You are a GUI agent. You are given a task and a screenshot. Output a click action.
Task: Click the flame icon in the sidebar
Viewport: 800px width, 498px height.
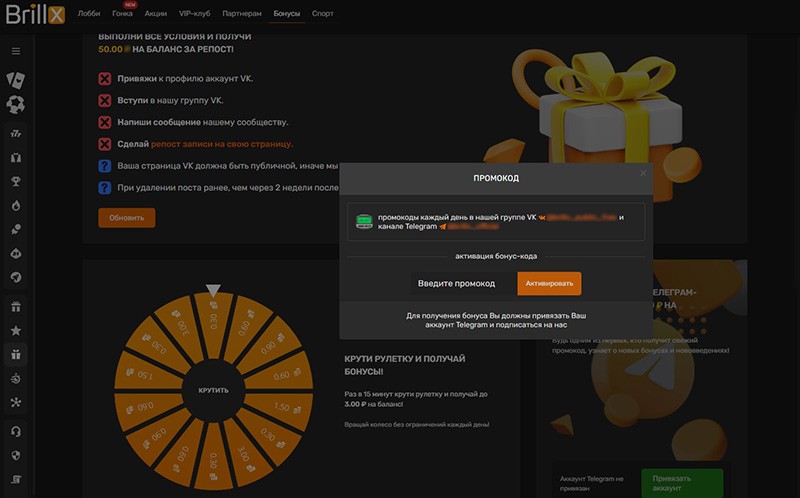pos(15,205)
